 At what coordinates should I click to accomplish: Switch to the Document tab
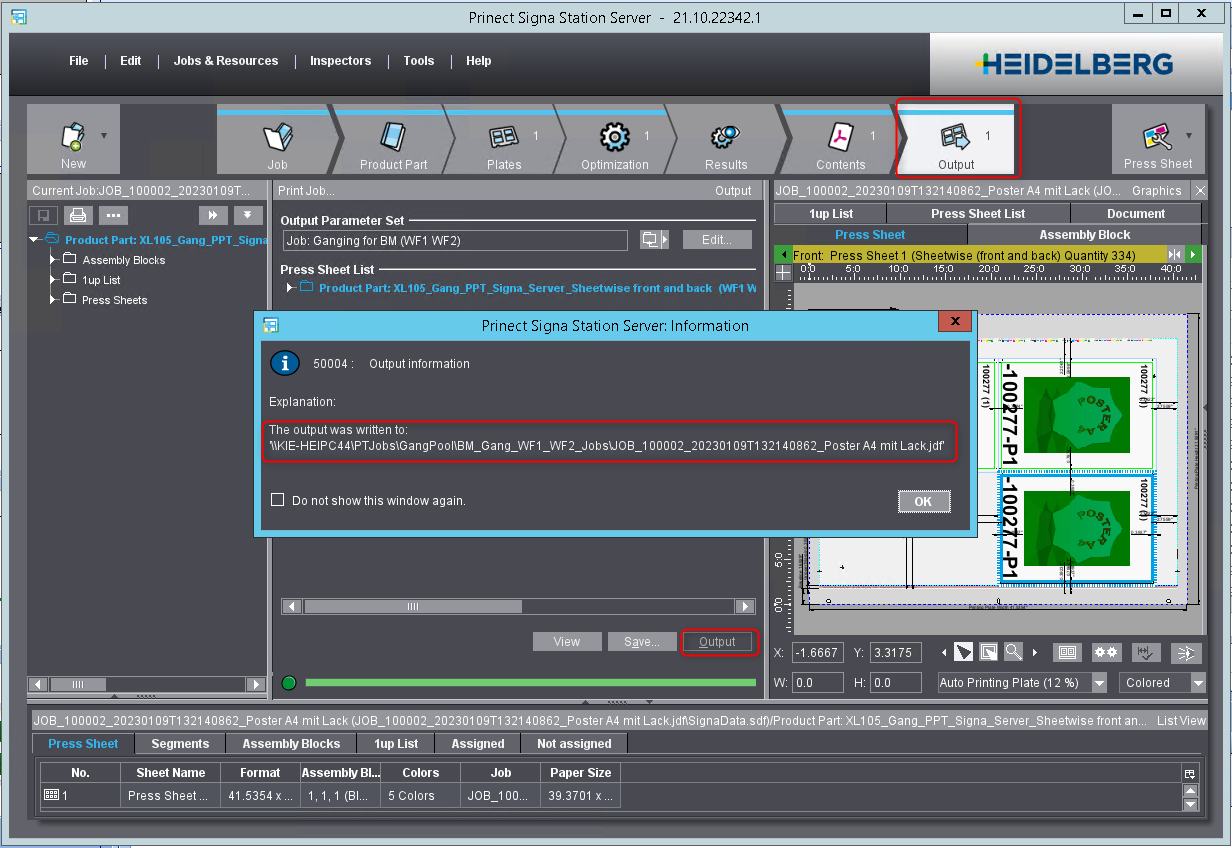1136,213
